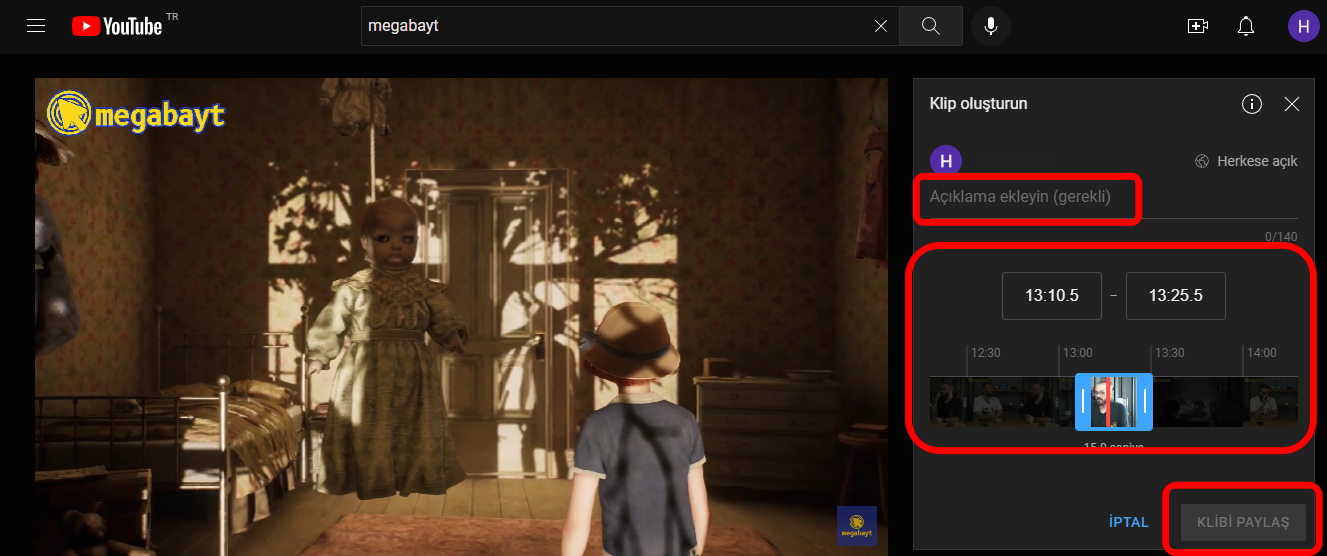Click the left handle of clip selection
Screen dimensions: 1327x556
click(x=1083, y=401)
